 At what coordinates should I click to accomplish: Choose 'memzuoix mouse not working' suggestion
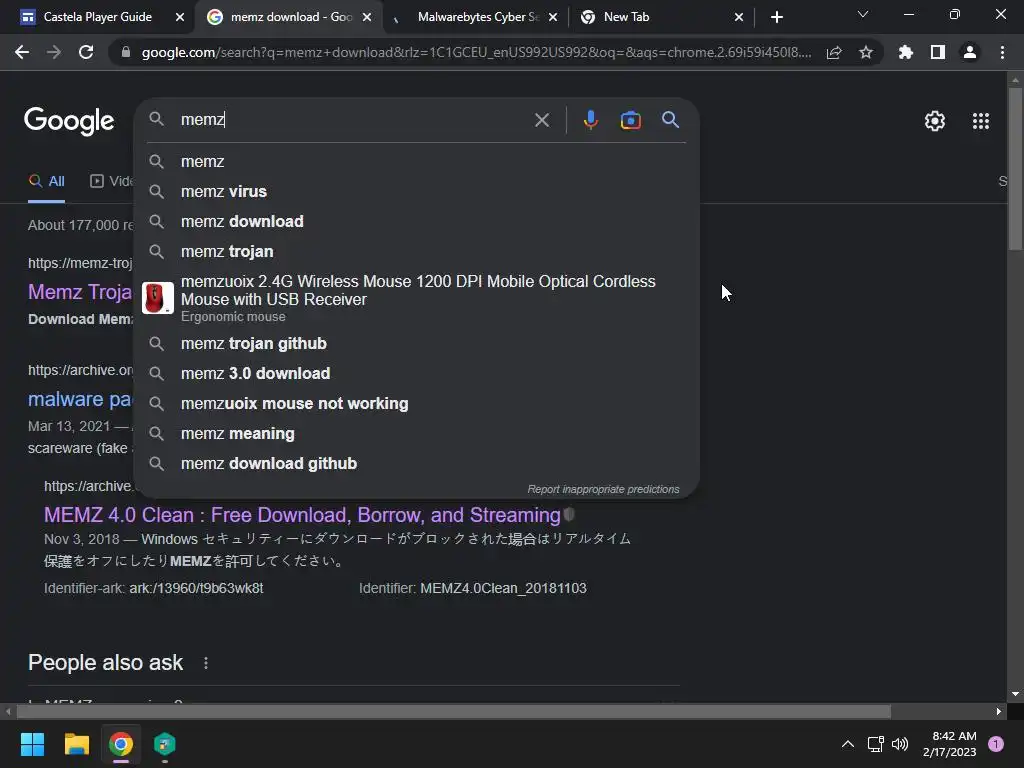pos(417,404)
